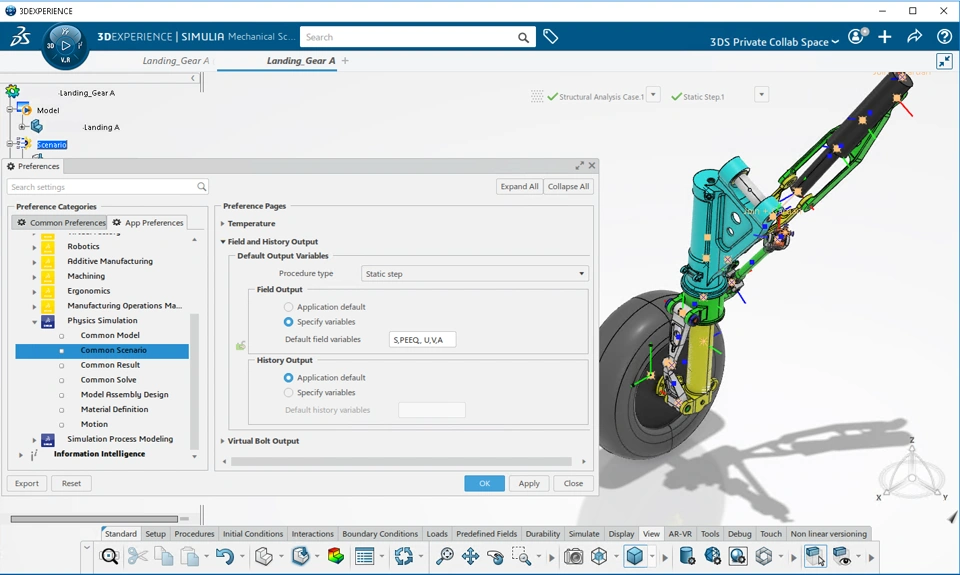The height and width of the screenshot is (575, 960).
Task: Select the Rotate view tool
Action: pos(495,556)
